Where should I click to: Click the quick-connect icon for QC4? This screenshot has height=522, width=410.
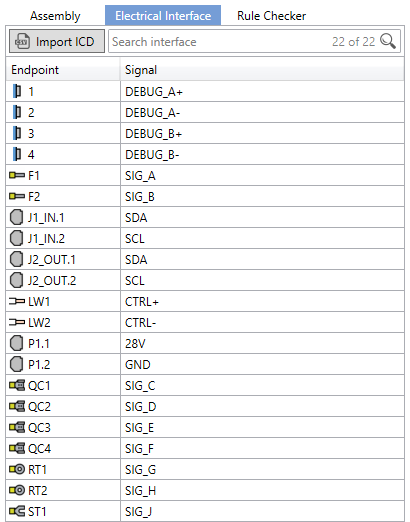(x=17, y=448)
